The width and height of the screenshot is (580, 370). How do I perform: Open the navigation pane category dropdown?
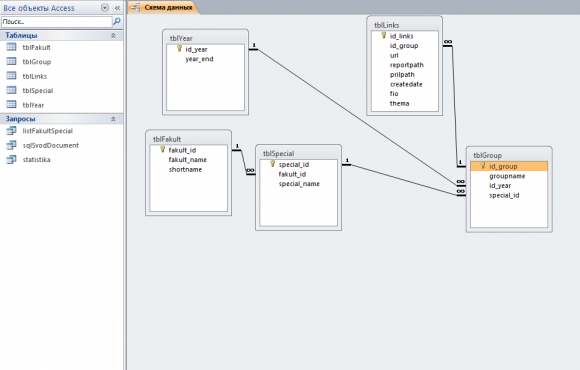(x=105, y=8)
